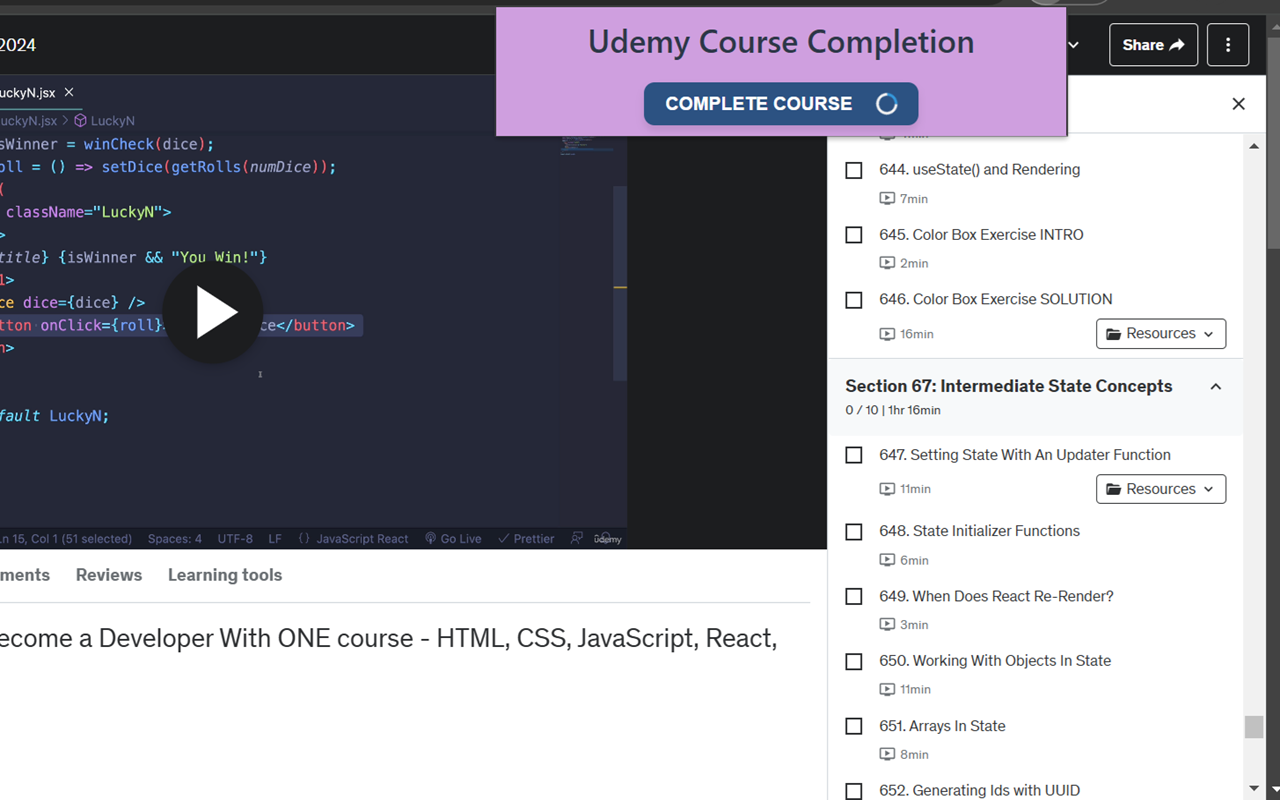Click scrollbar up arrow in course content
This screenshot has height=800, width=1280.
click(x=1254, y=147)
